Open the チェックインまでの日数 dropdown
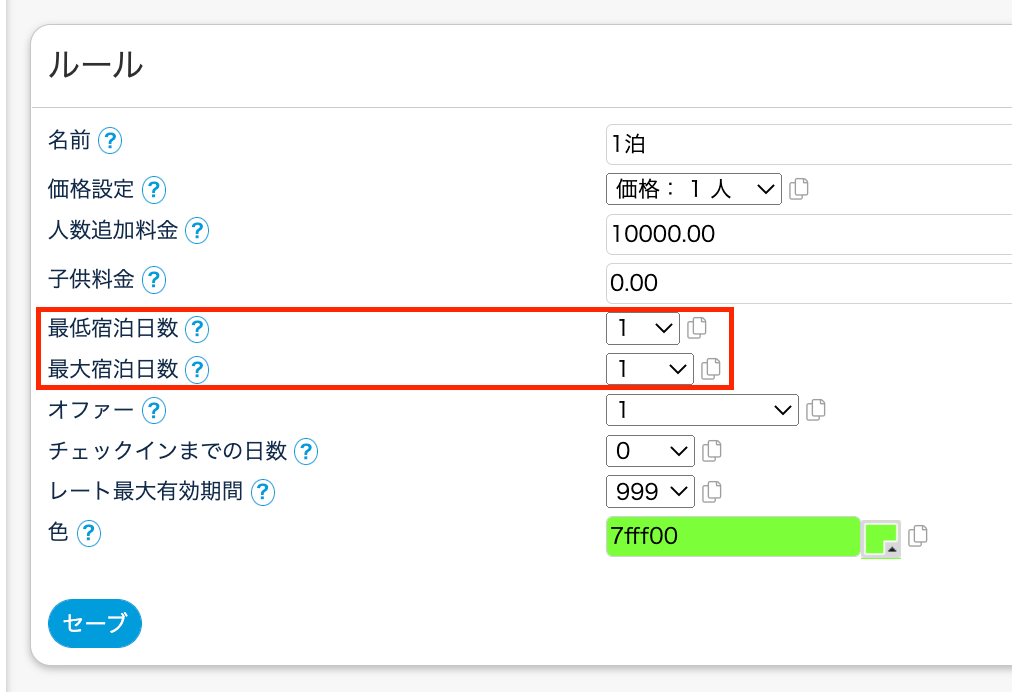This screenshot has height=692, width=1012. pos(649,451)
